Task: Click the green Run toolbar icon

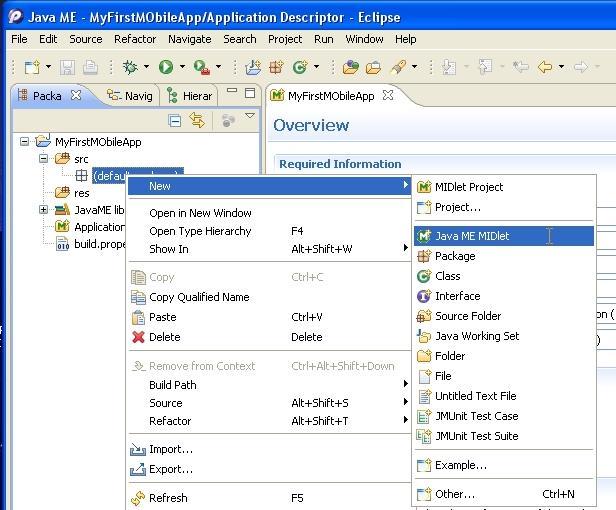Action: pyautogui.click(x=166, y=67)
